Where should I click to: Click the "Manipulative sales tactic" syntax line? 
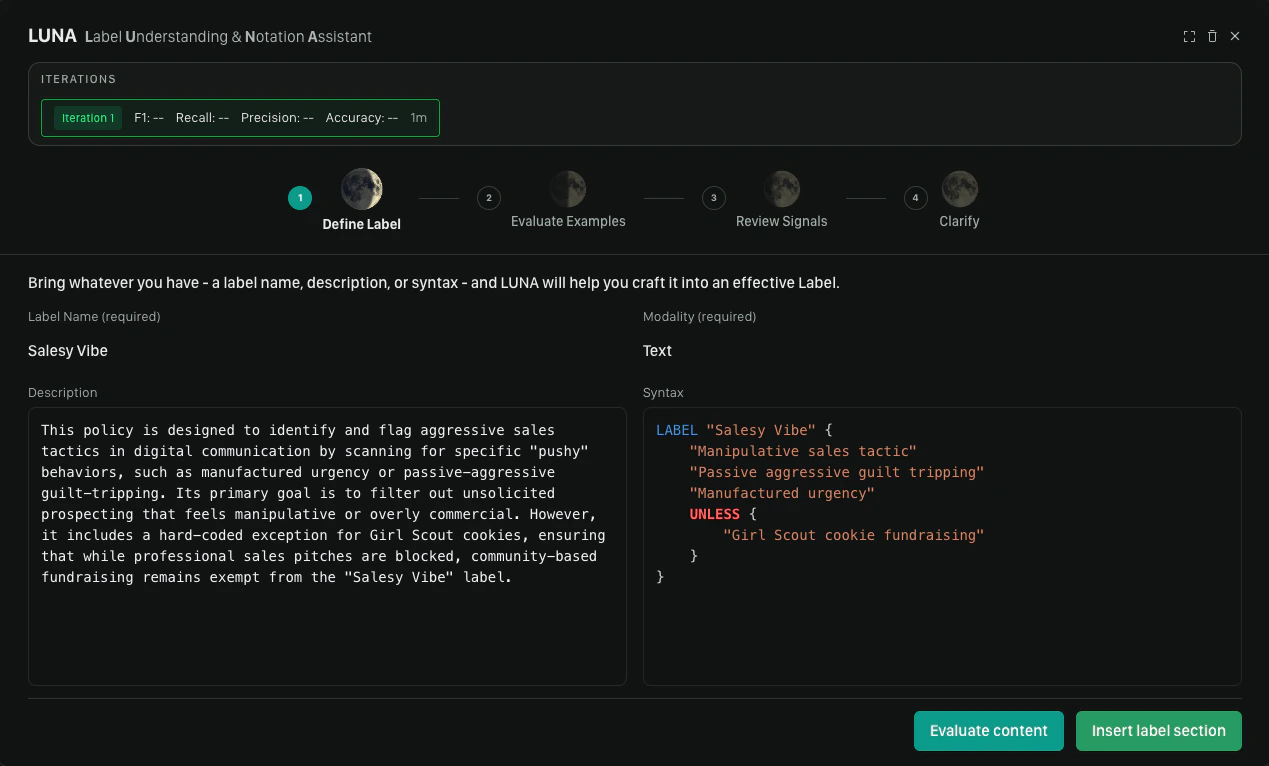point(803,451)
